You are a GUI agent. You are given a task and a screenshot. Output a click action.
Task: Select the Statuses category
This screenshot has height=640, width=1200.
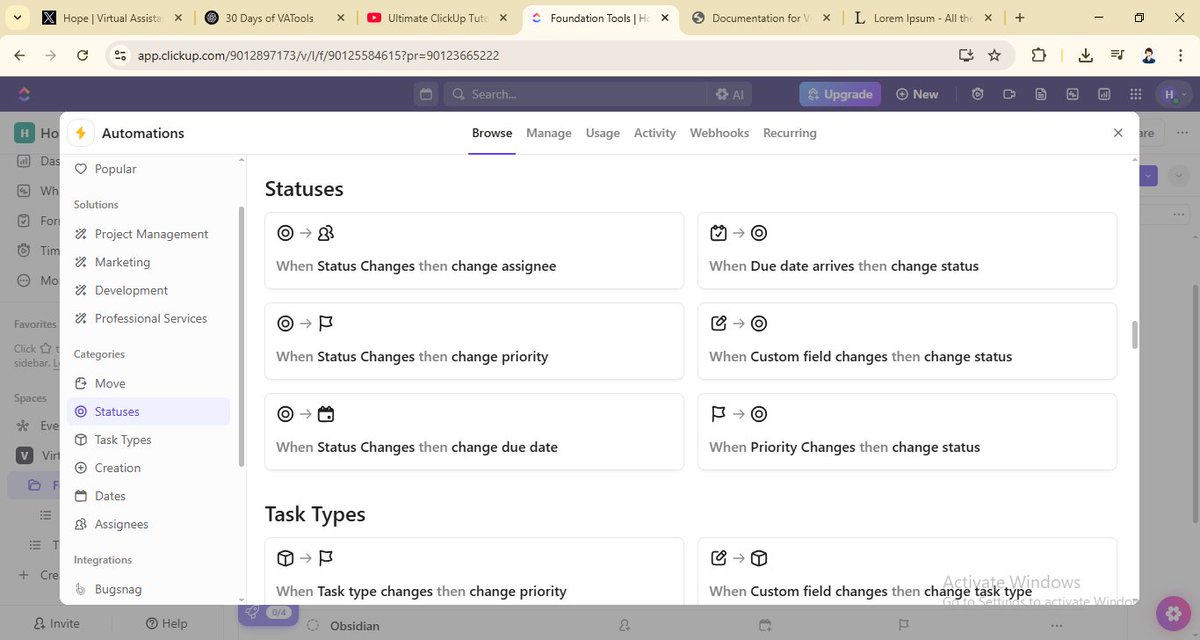coord(148,411)
